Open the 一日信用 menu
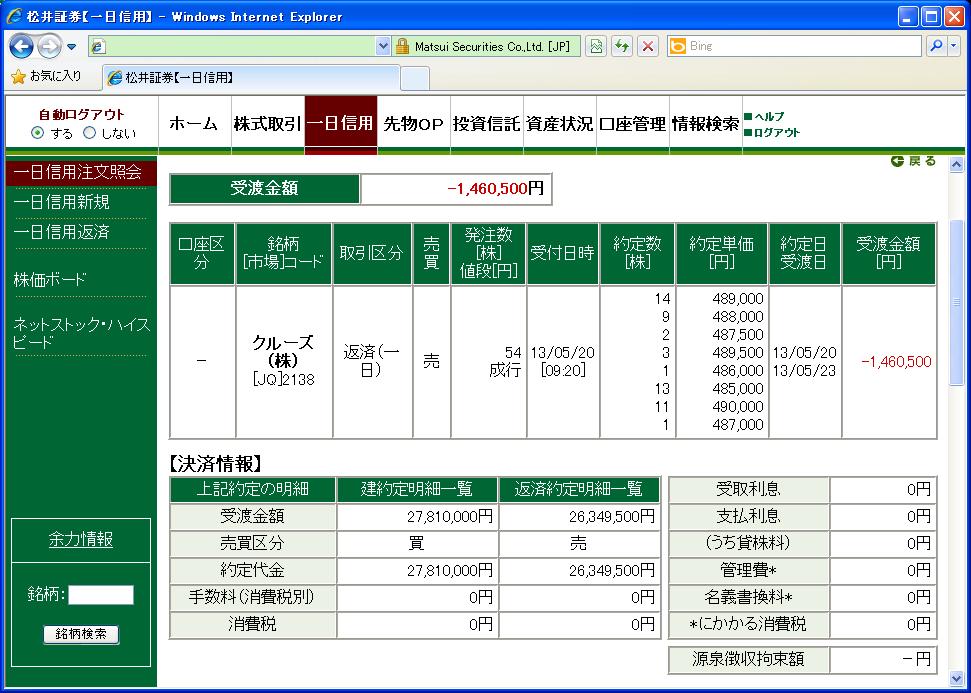The height and width of the screenshot is (693, 971). tap(341, 123)
